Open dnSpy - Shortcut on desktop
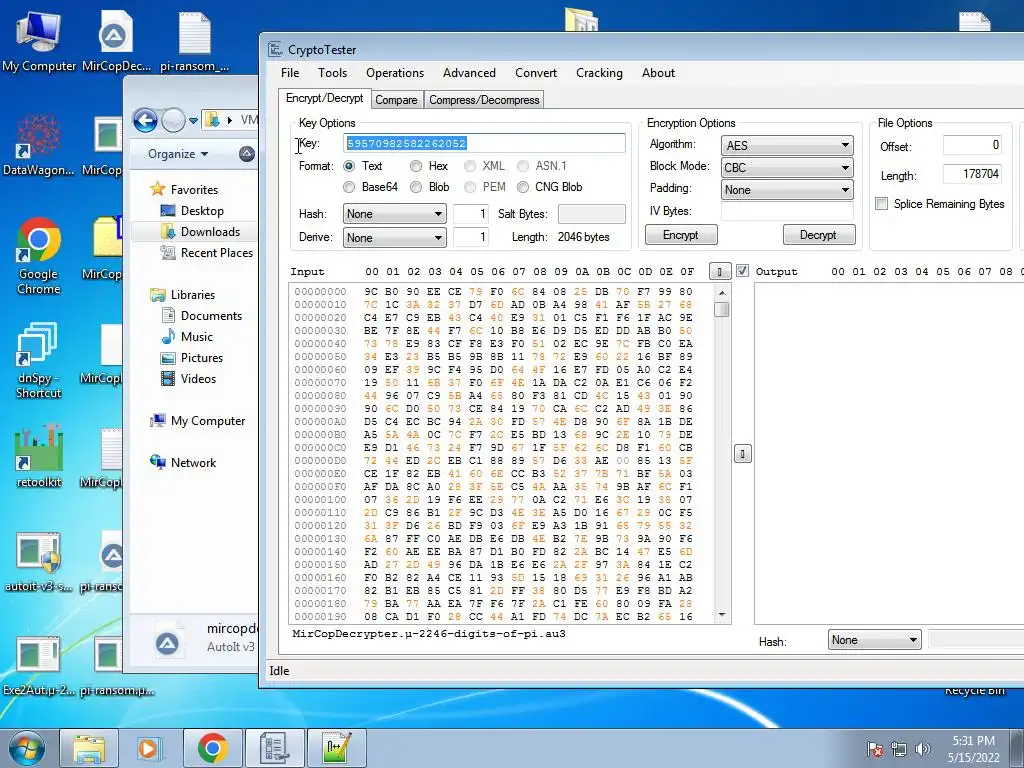Image resolution: width=1024 pixels, height=768 pixels. click(39, 360)
